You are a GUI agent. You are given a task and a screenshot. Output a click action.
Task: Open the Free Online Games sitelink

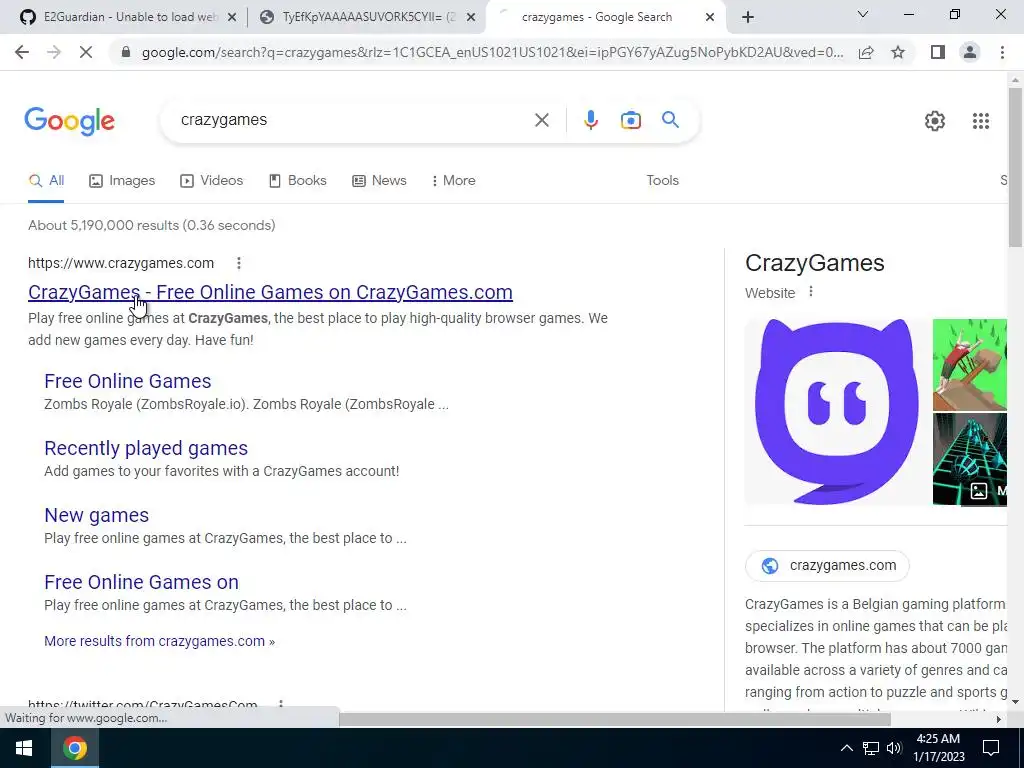pyautogui.click(x=128, y=381)
